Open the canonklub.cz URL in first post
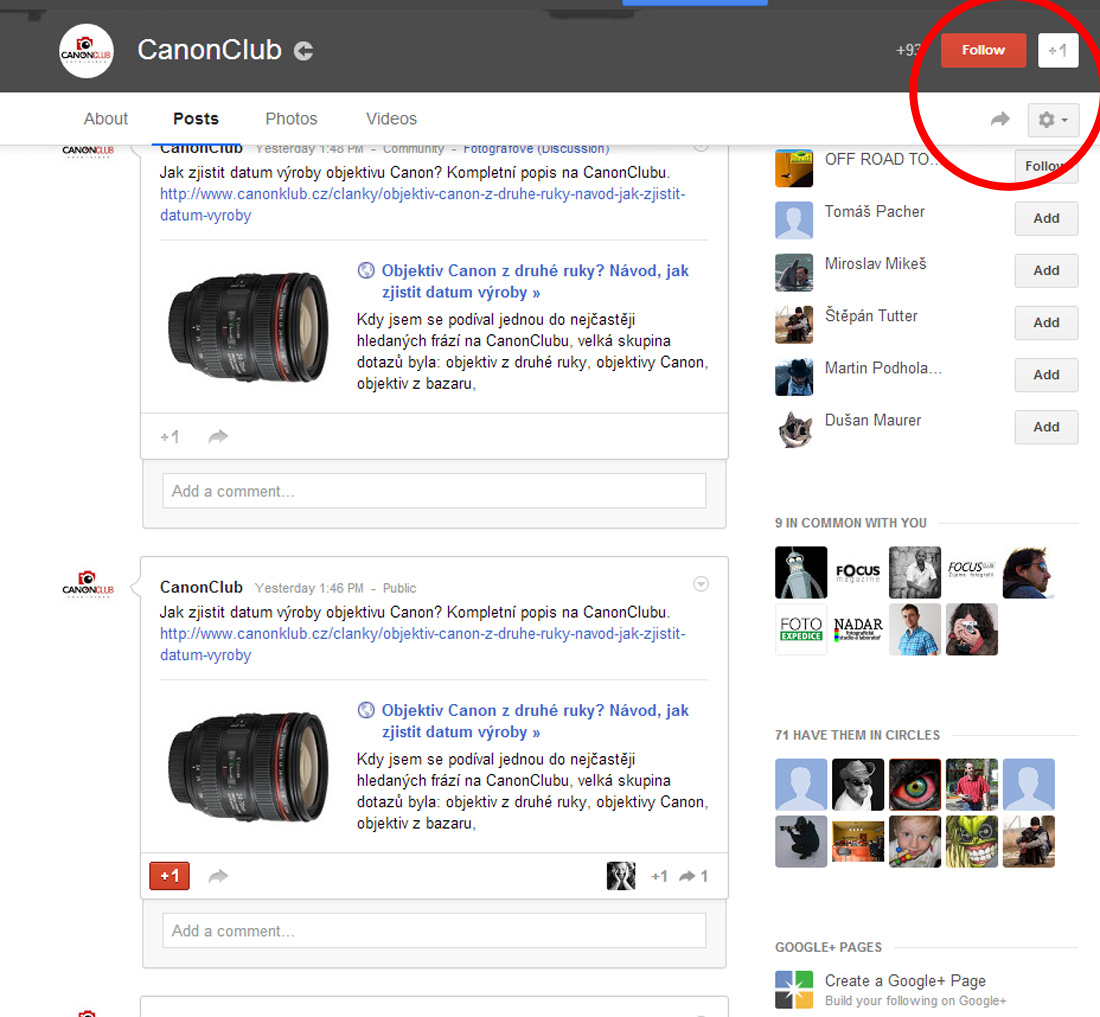The width and height of the screenshot is (1100, 1017). coord(422,204)
